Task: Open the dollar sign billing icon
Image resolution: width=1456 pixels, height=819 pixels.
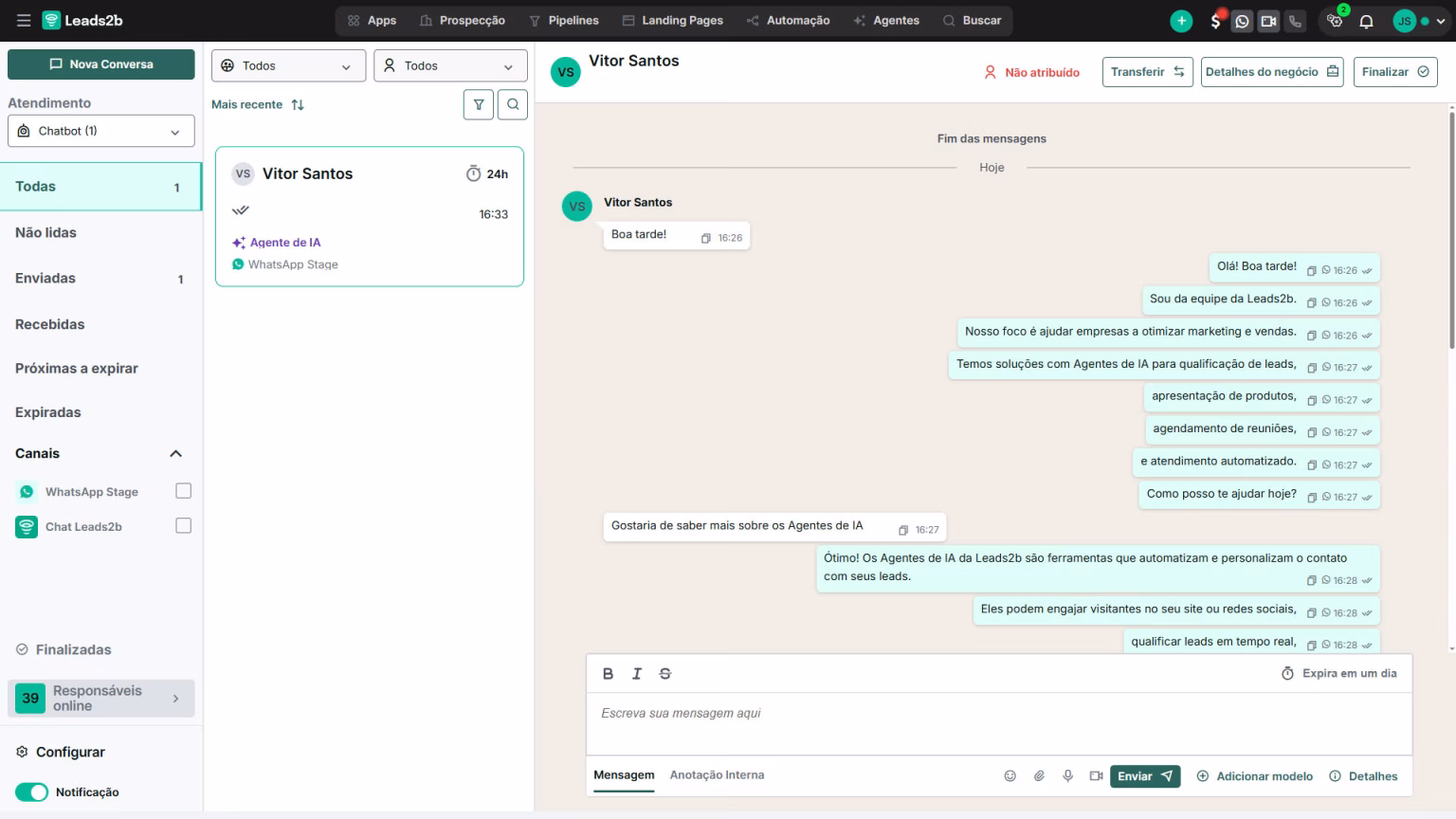Action: (x=1216, y=21)
